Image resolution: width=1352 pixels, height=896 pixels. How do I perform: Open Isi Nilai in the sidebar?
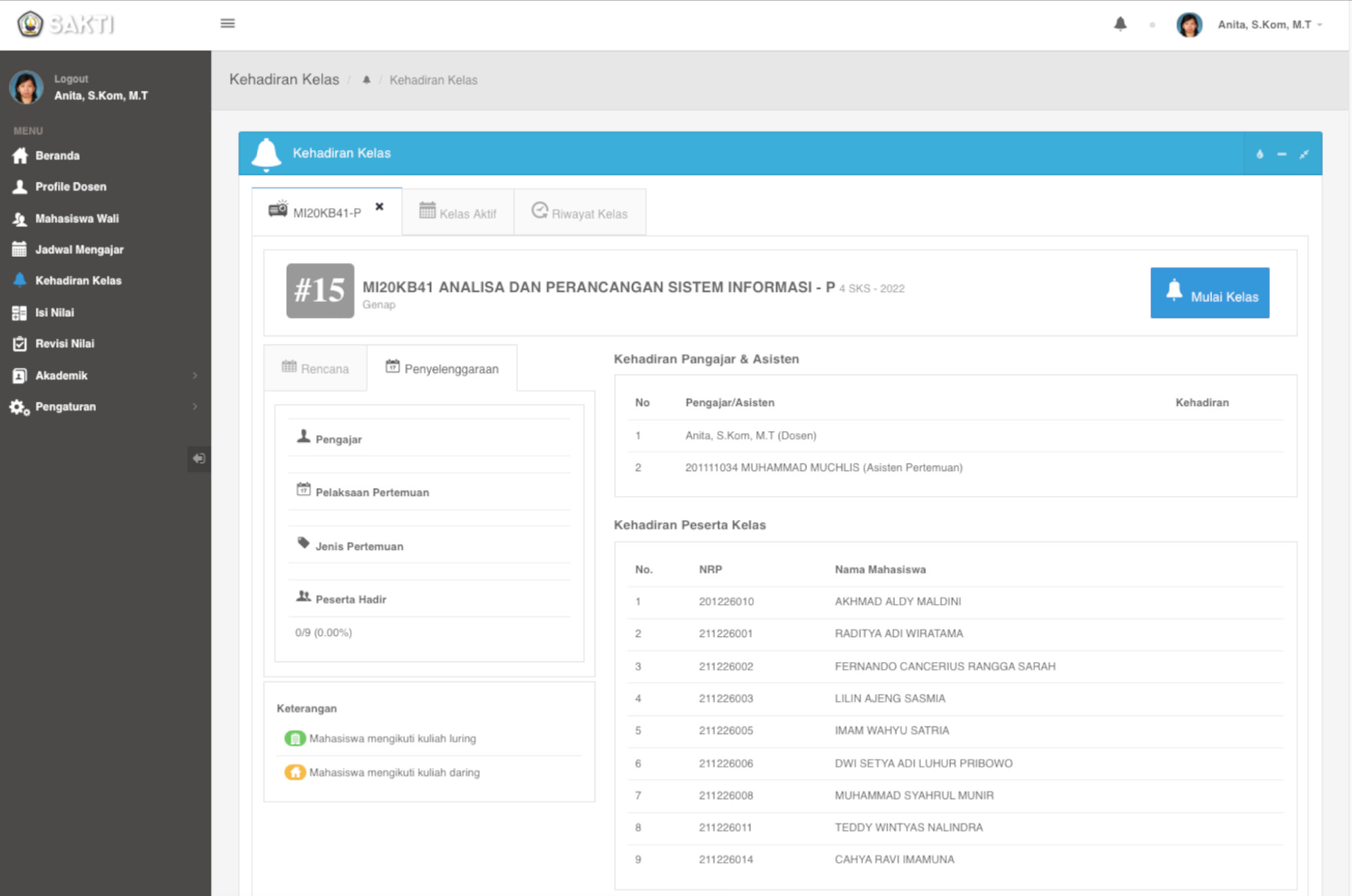click(x=55, y=312)
